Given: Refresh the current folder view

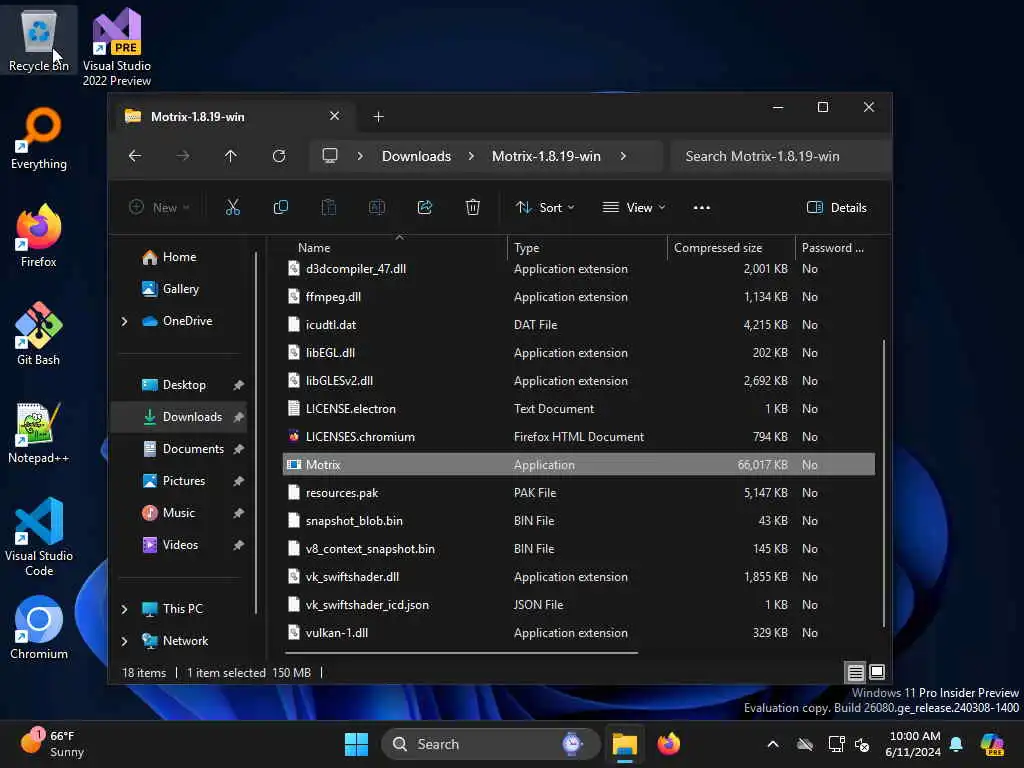Looking at the screenshot, I should click(x=279, y=156).
